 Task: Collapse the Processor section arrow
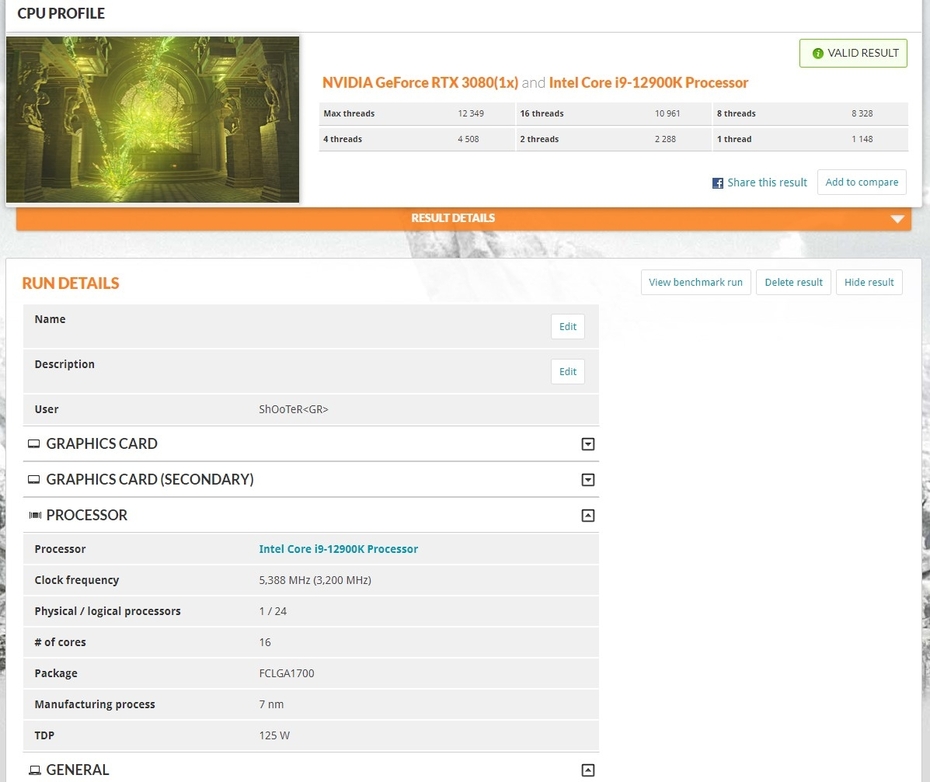click(x=588, y=515)
